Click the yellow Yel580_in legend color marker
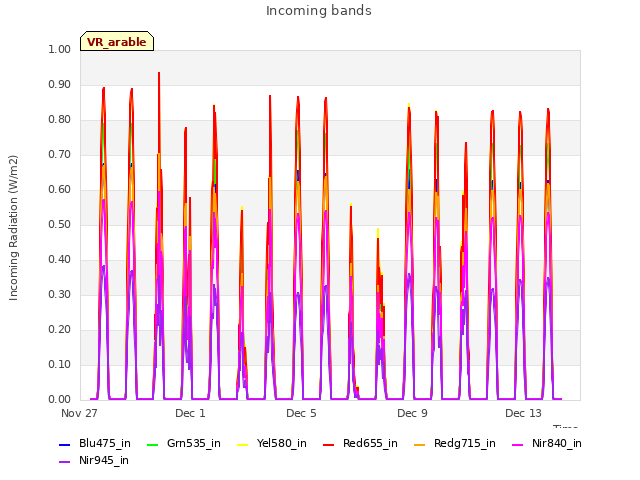 (242, 444)
